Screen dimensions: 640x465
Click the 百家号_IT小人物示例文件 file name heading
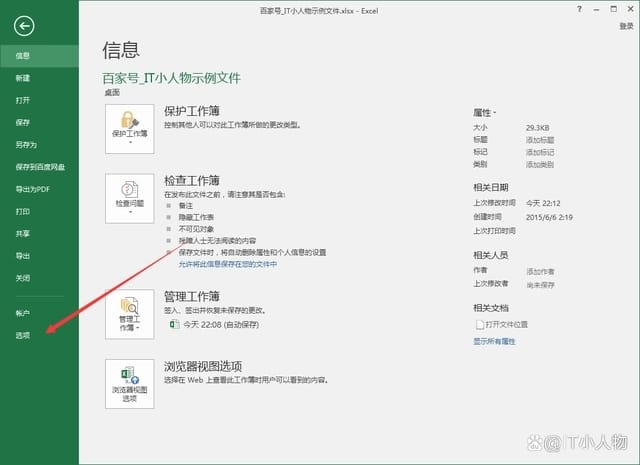click(171, 78)
